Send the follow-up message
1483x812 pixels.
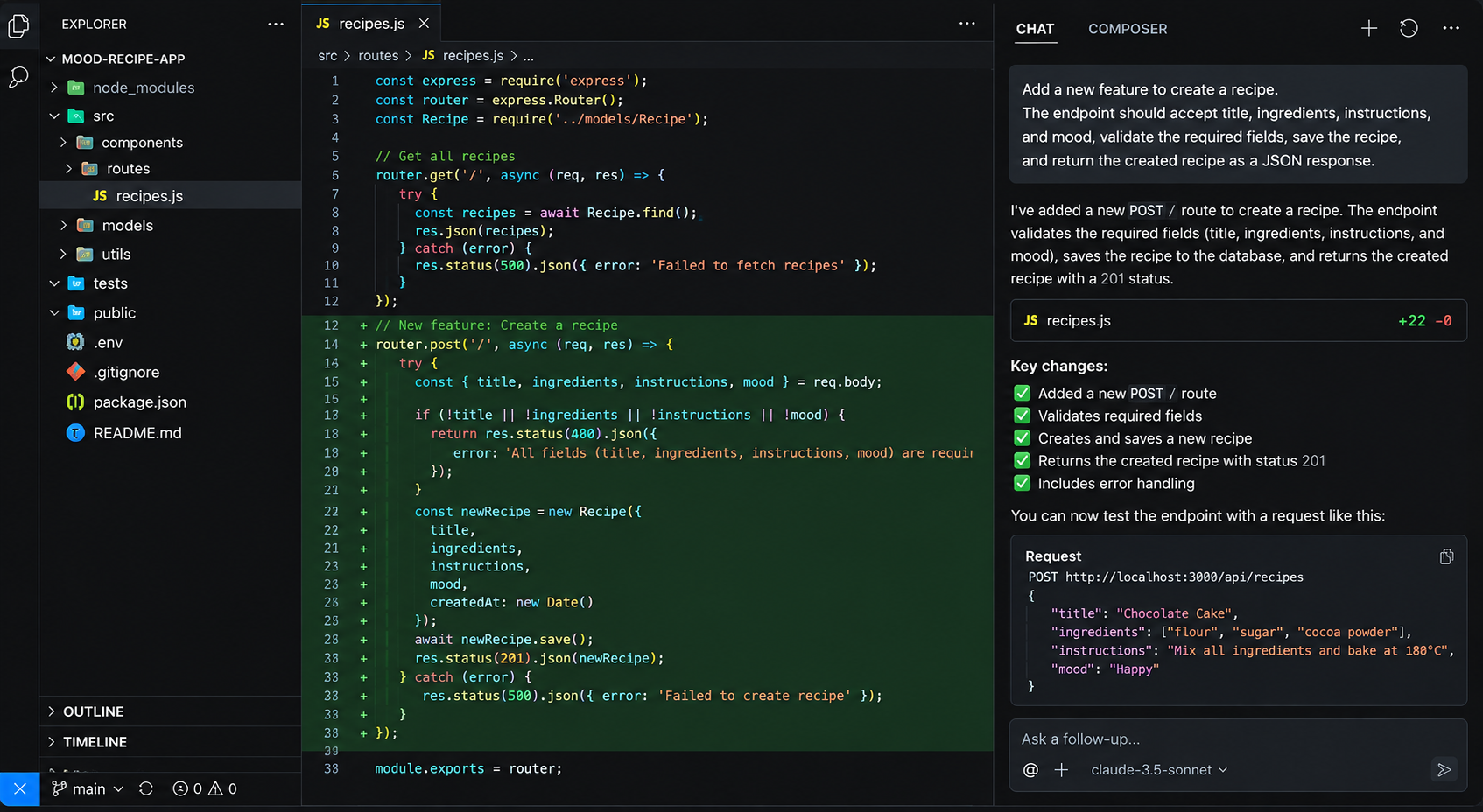[1444, 769]
